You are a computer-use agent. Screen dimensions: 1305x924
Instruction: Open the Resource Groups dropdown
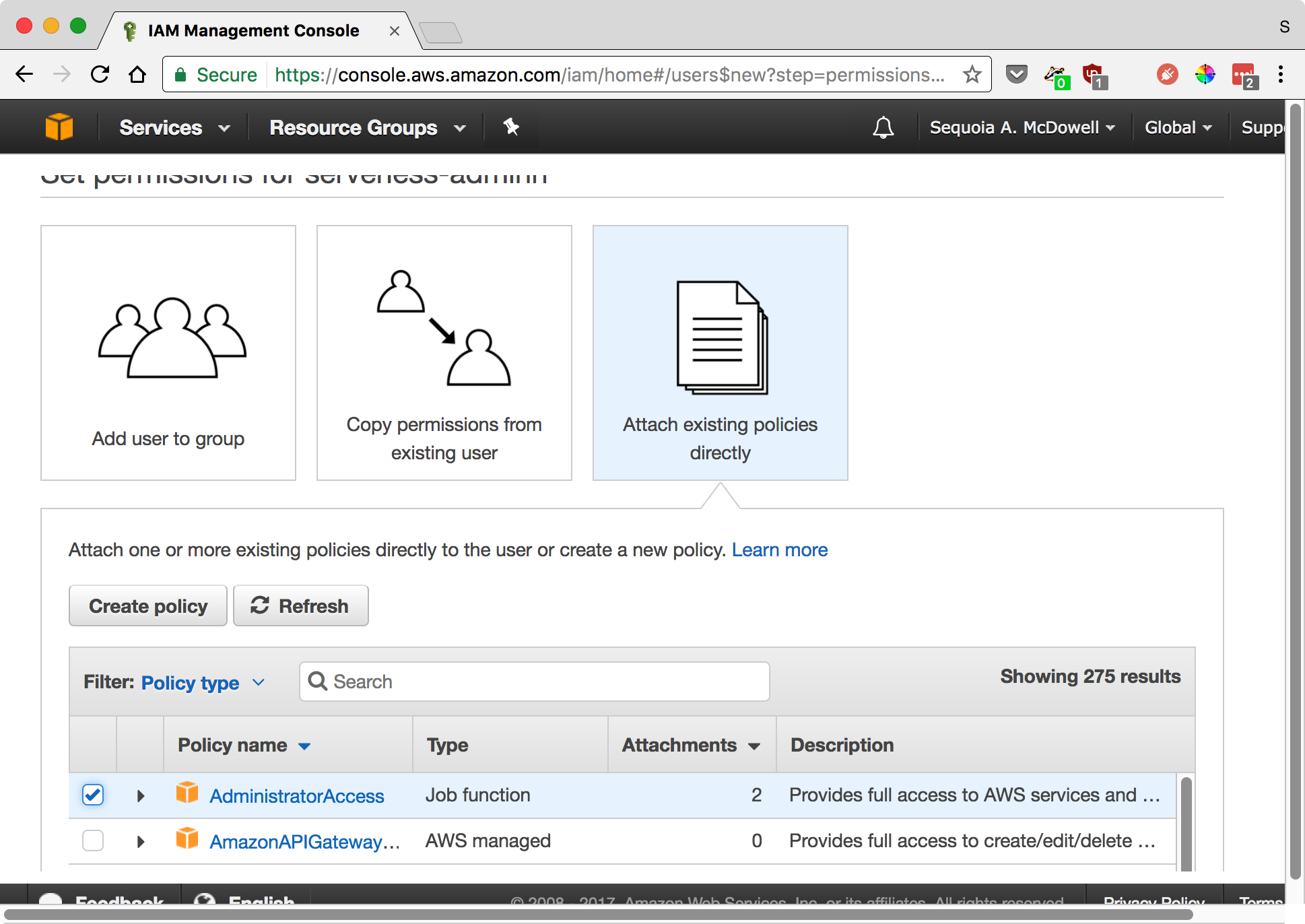point(368,127)
